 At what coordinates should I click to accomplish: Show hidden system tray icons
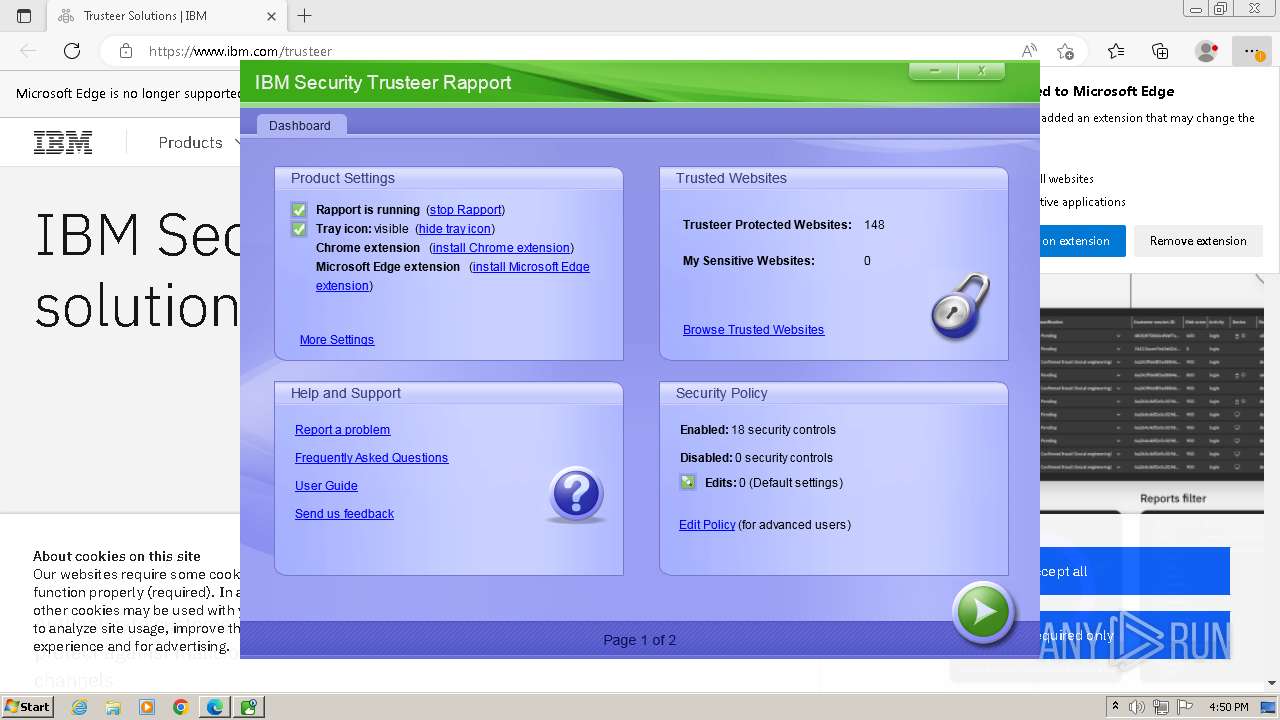[x=1115, y=707]
